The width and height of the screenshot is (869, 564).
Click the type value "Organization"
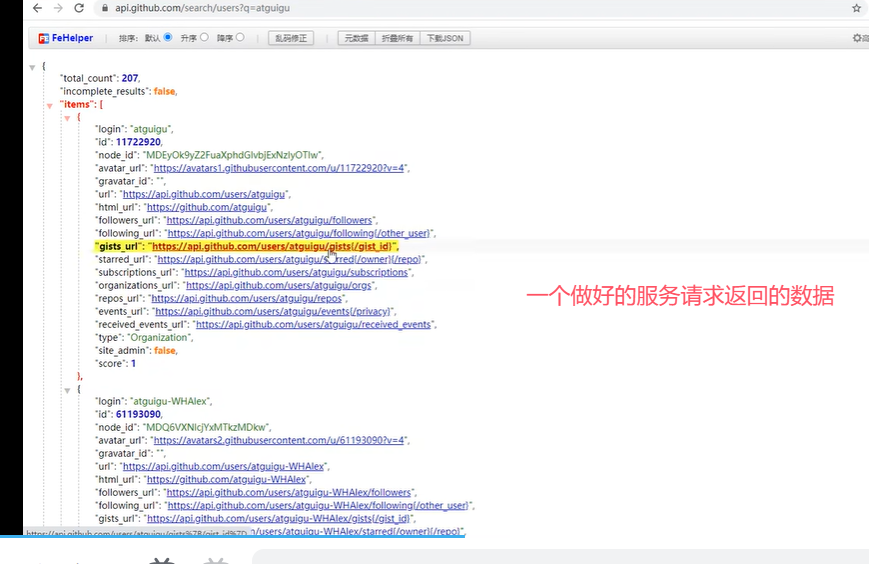(x=159, y=337)
